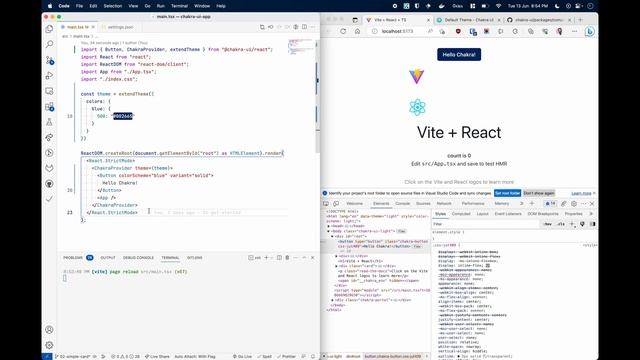
Task: Open VS Code Manage gear icon
Action: [49, 345]
